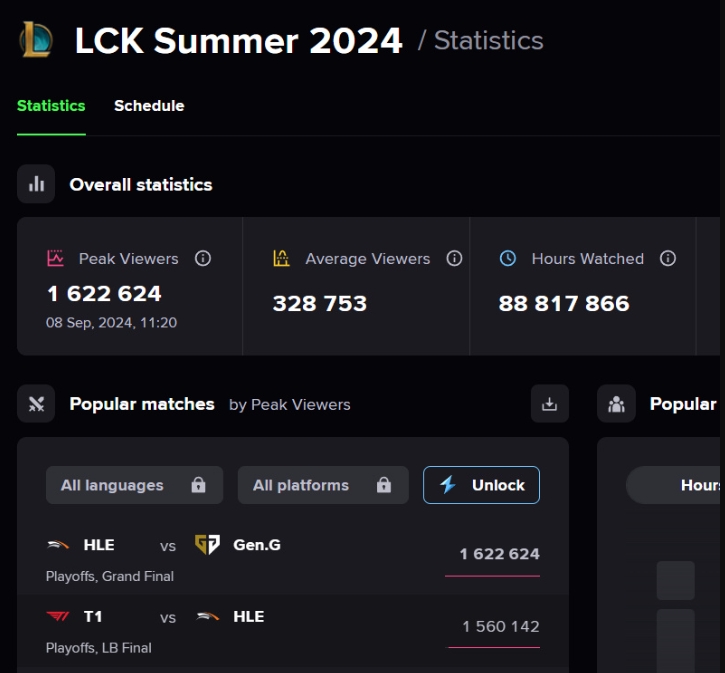The width and height of the screenshot is (725, 673).
Task: Click the Playoffs, LB Final label
Action: point(98,648)
